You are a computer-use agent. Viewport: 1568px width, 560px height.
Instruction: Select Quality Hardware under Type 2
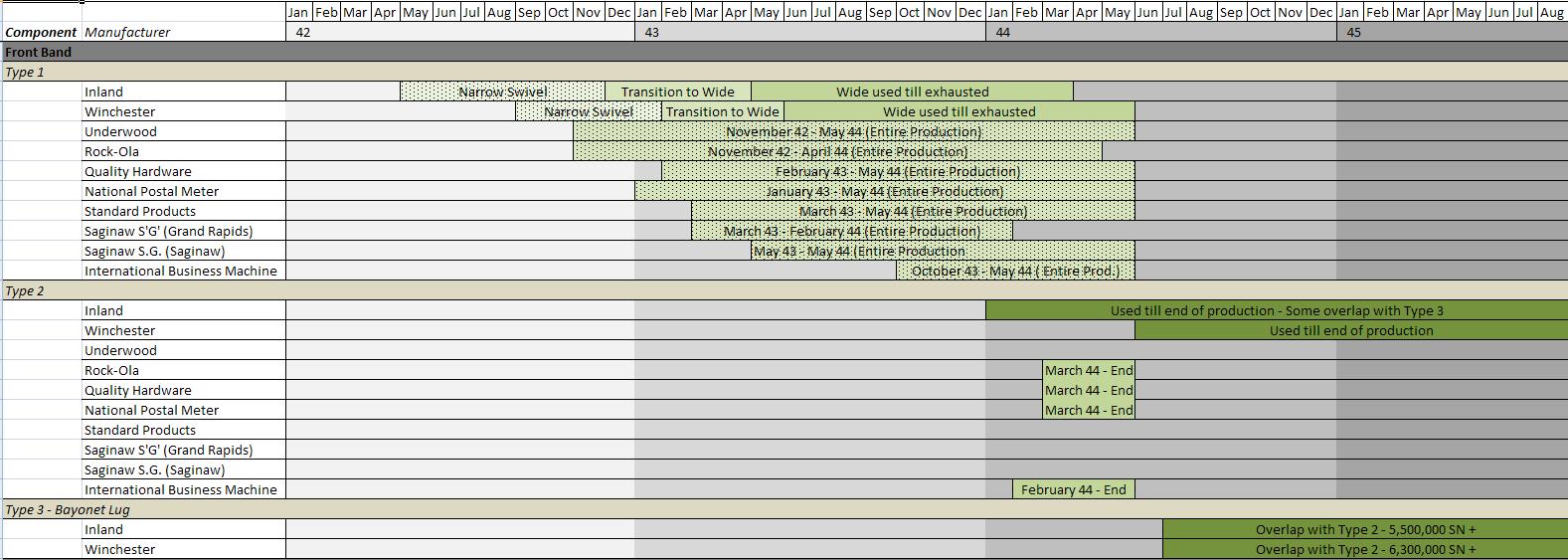pos(184,390)
